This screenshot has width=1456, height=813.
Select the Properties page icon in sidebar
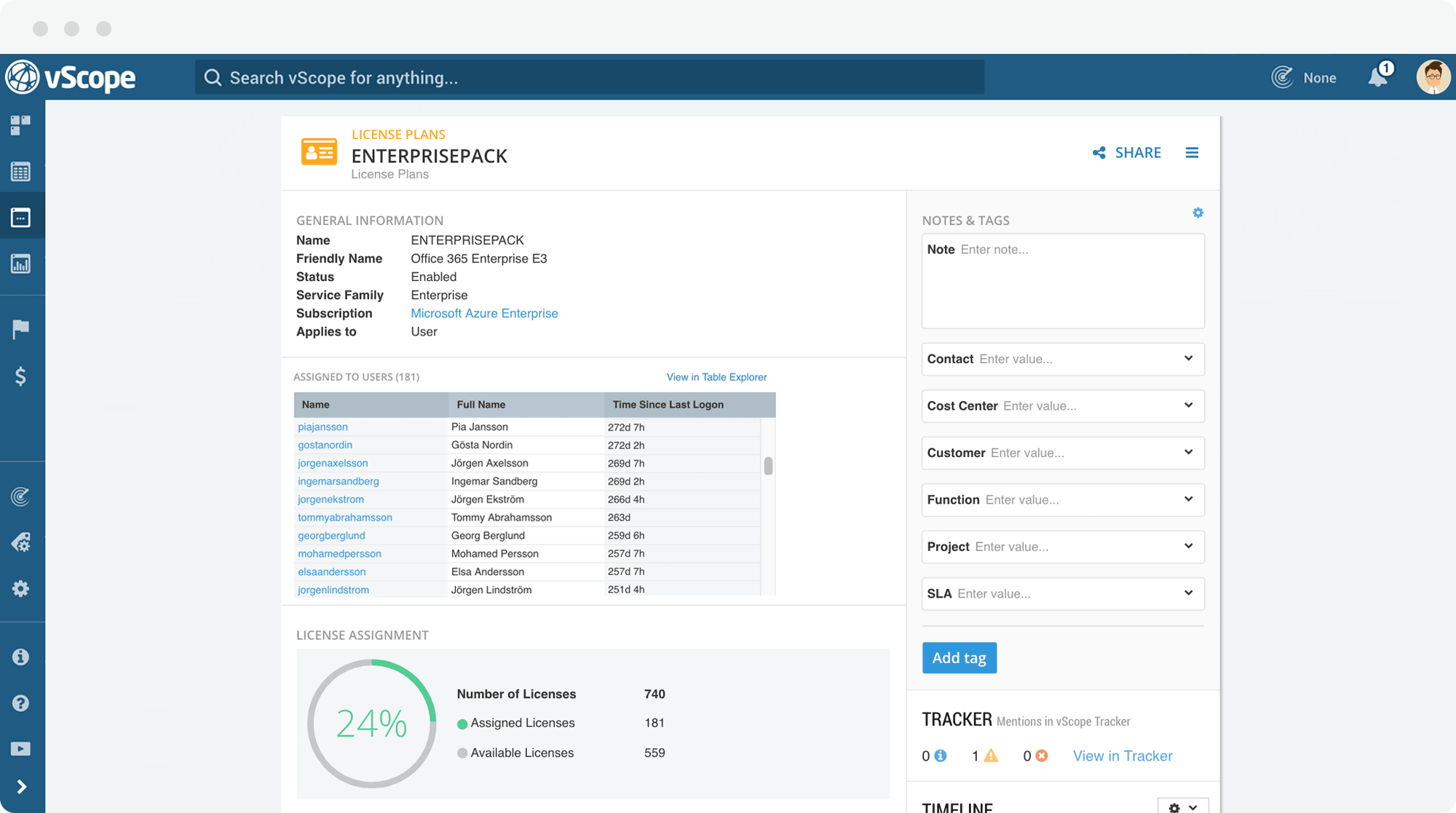[20, 217]
